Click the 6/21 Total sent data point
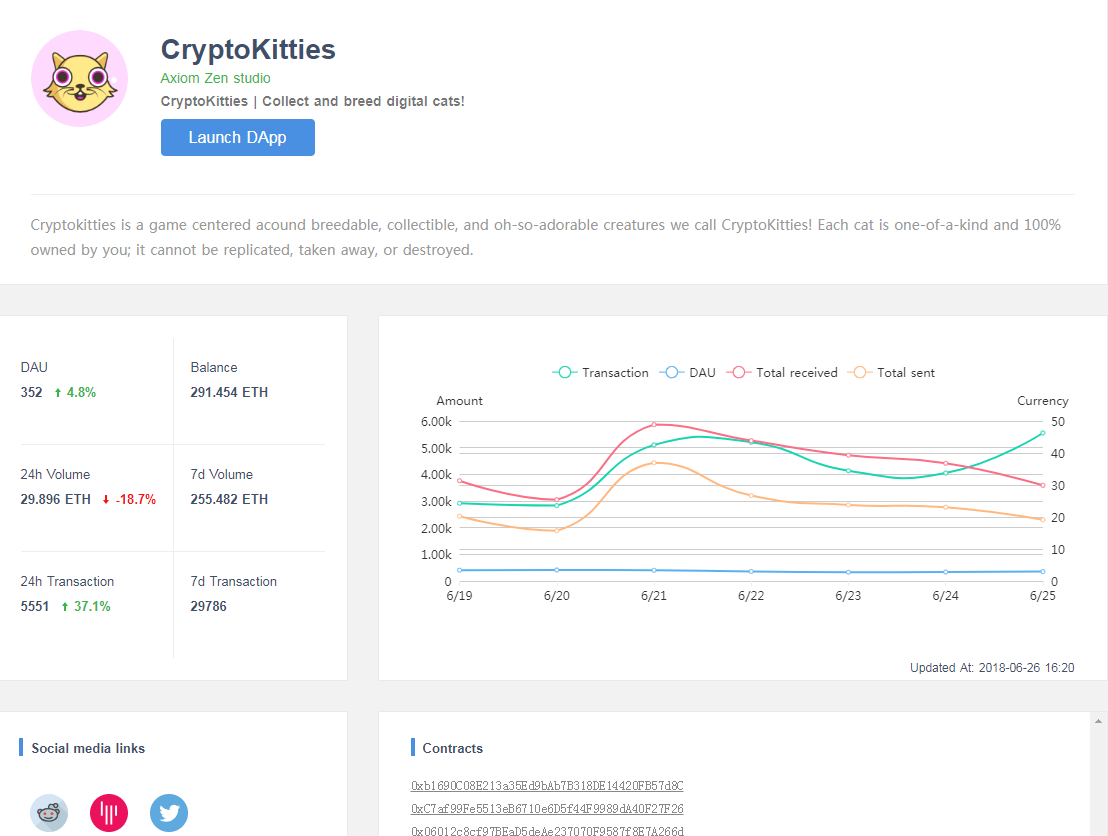Viewport: 1108px width, 836px height. pos(654,463)
